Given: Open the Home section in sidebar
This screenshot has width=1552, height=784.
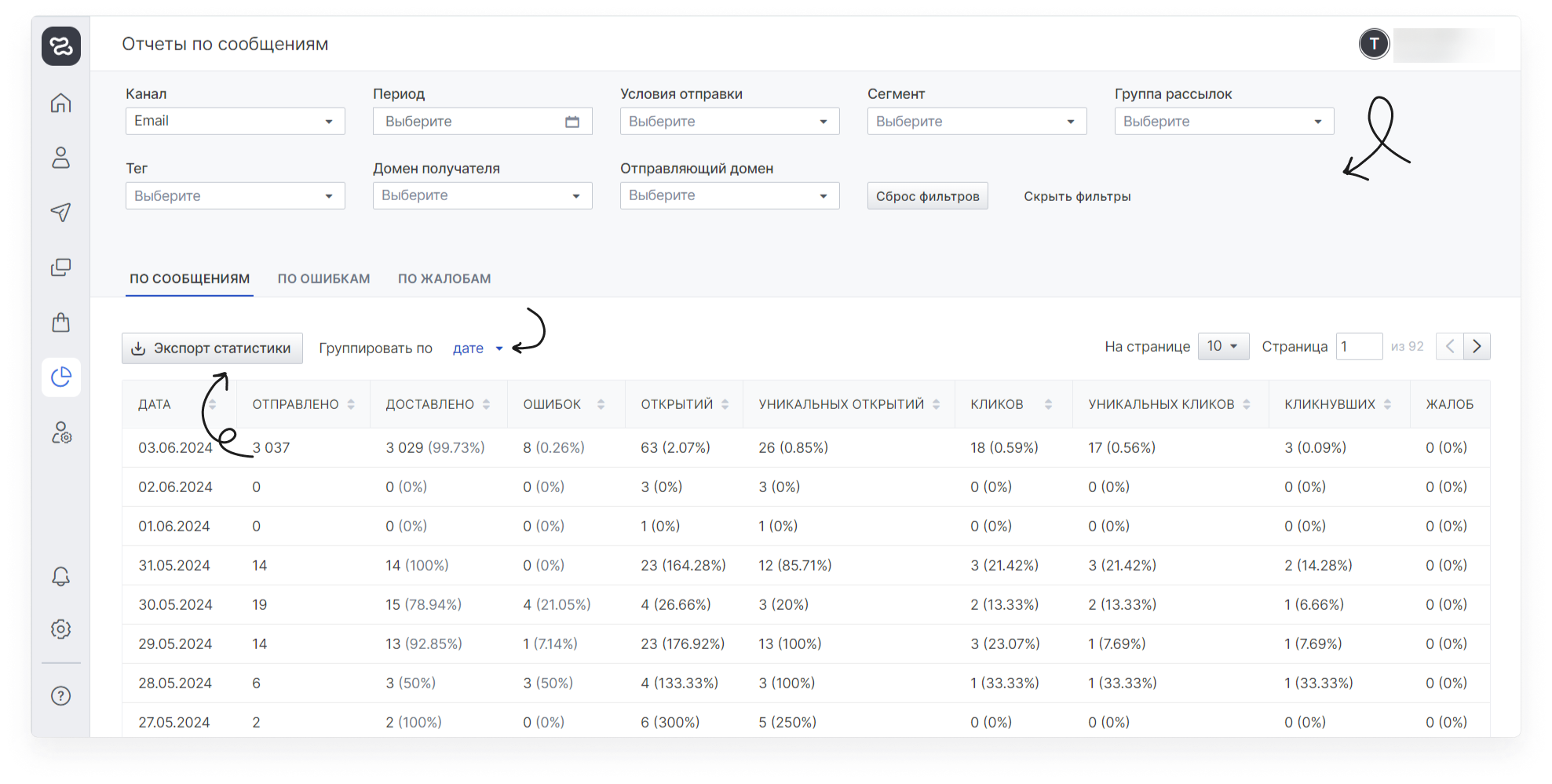Looking at the screenshot, I should 61,103.
